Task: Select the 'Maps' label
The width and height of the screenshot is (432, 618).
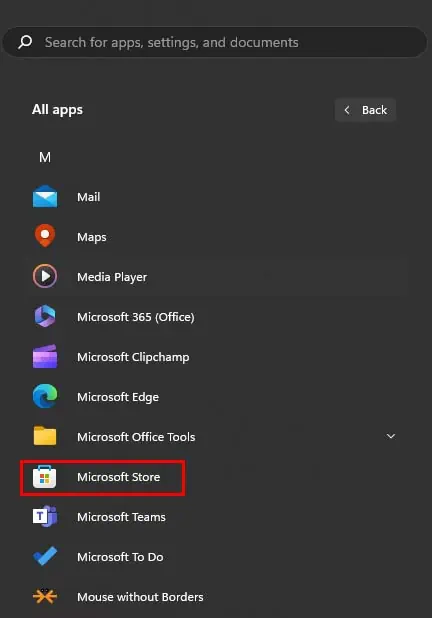Action: (92, 237)
